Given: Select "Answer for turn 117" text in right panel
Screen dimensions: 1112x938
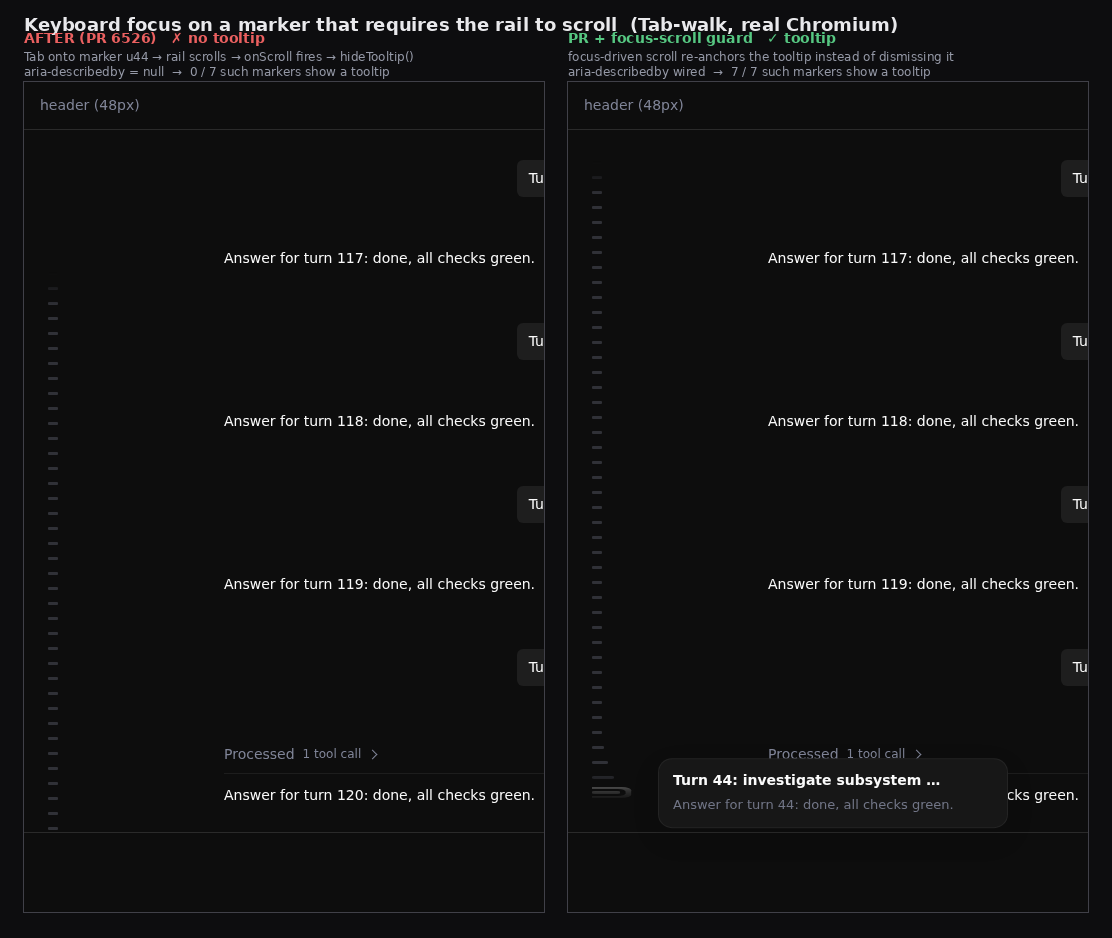Looking at the screenshot, I should point(923,258).
